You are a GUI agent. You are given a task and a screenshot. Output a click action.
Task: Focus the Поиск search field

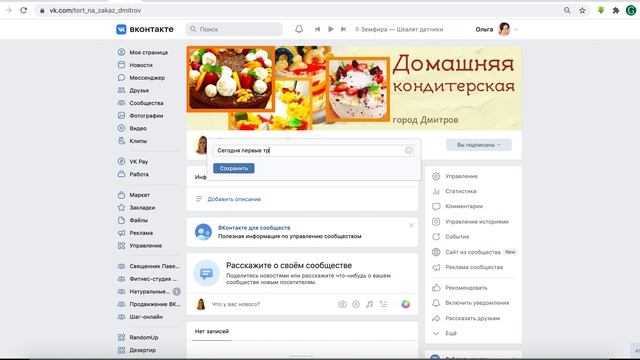click(234, 29)
